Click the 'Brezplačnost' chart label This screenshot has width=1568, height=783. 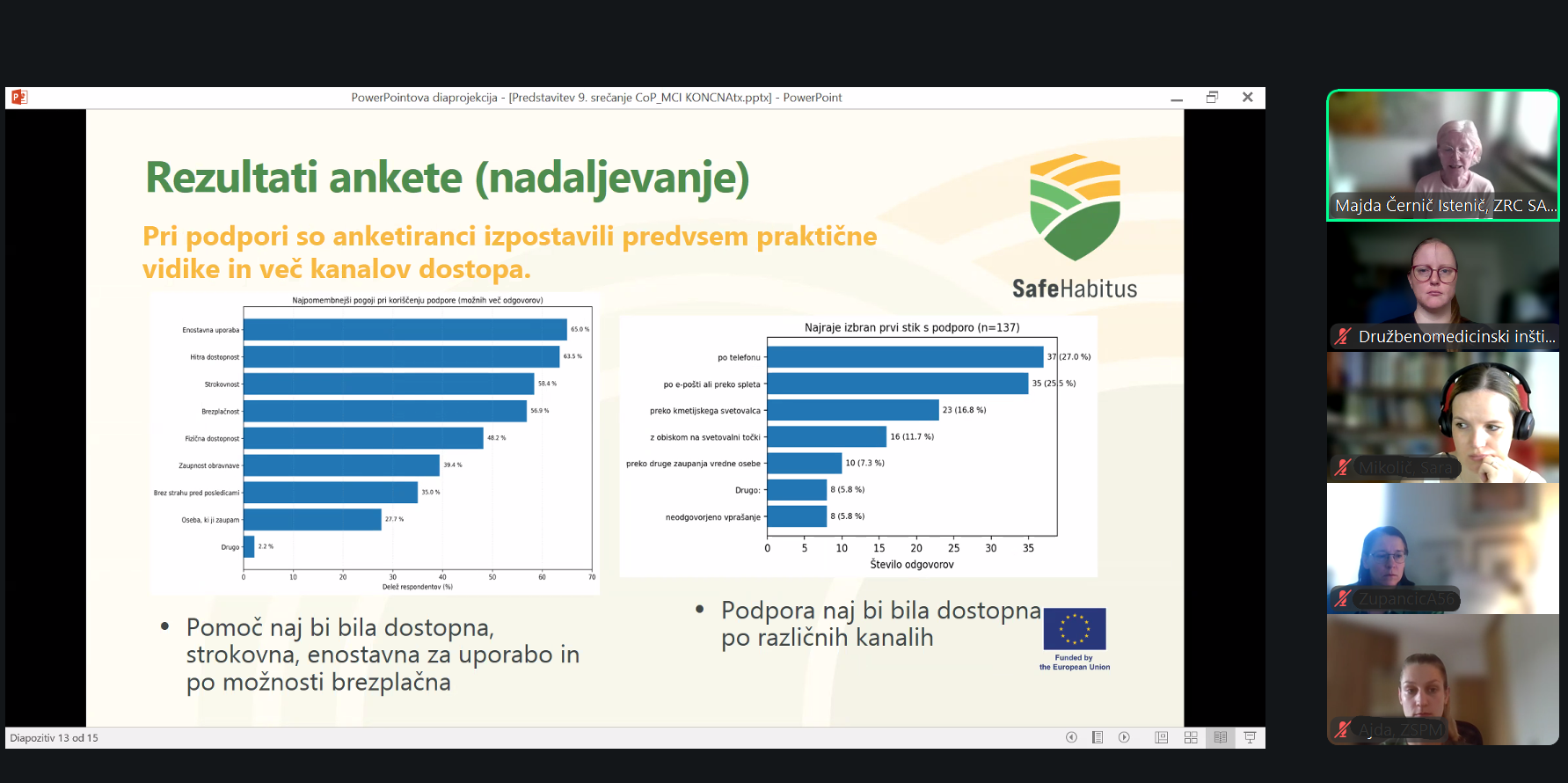[220, 412]
